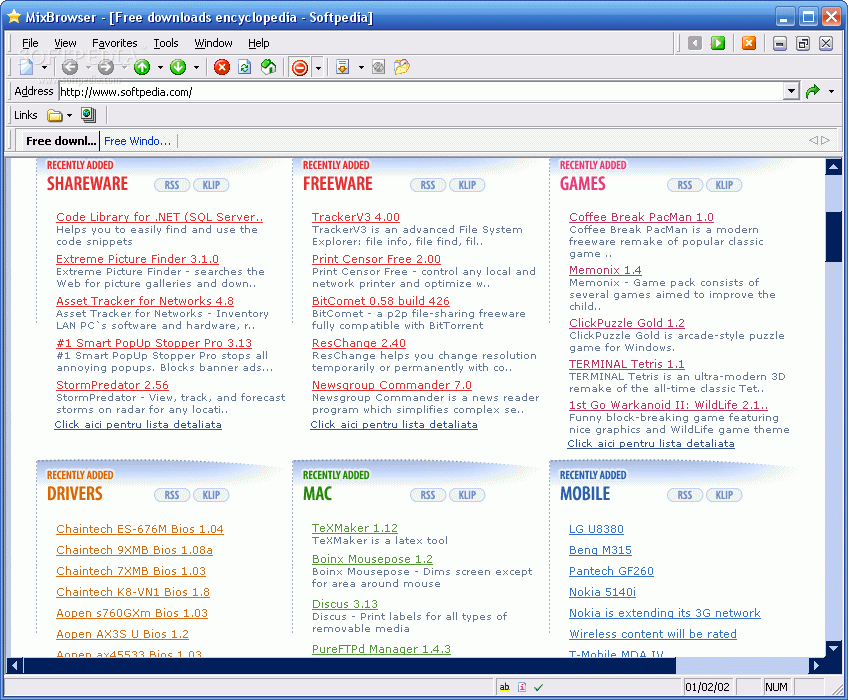This screenshot has width=848, height=700.
Task: Open the Tools menu
Action: click(166, 43)
